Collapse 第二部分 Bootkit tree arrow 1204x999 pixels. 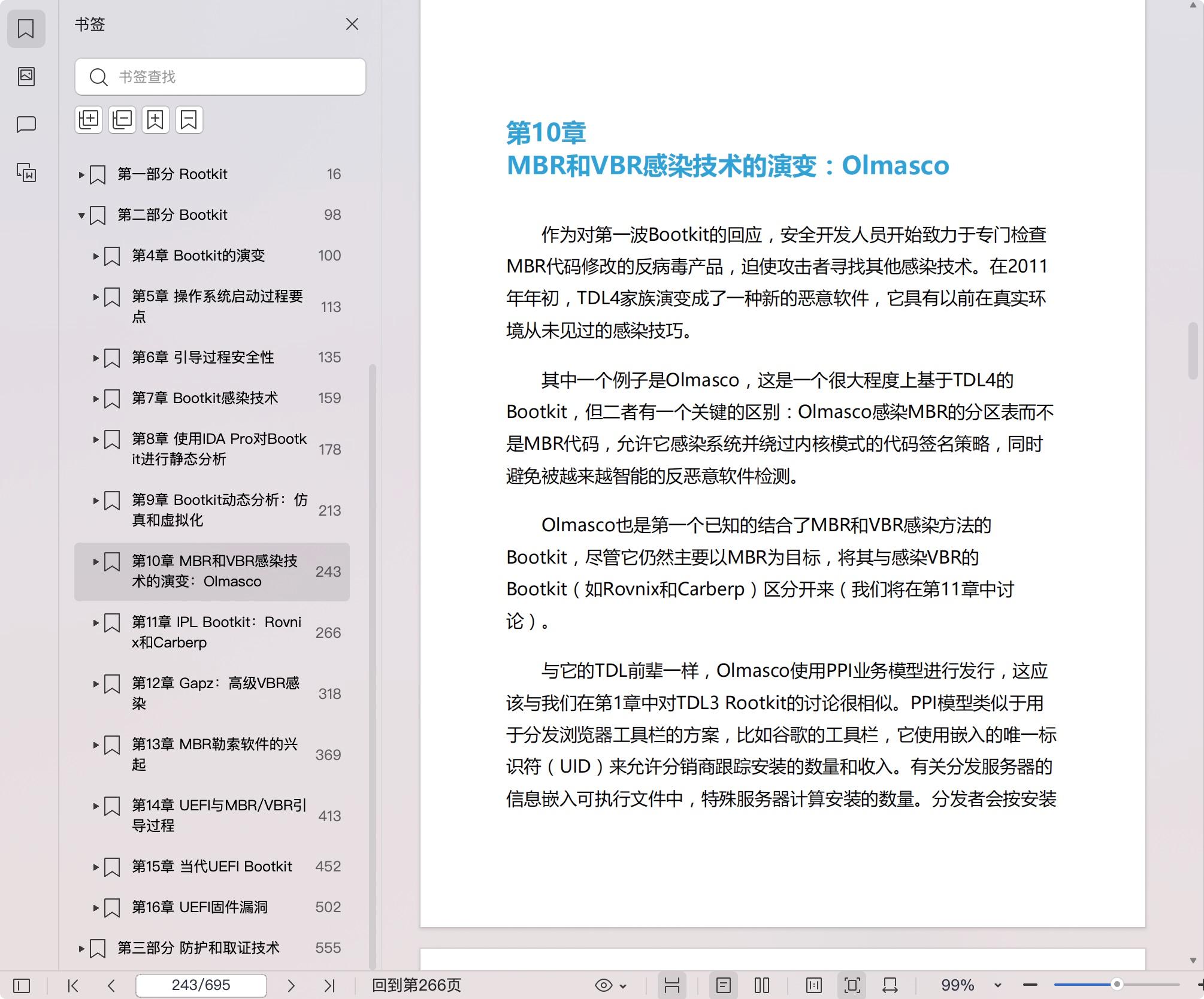(x=81, y=215)
